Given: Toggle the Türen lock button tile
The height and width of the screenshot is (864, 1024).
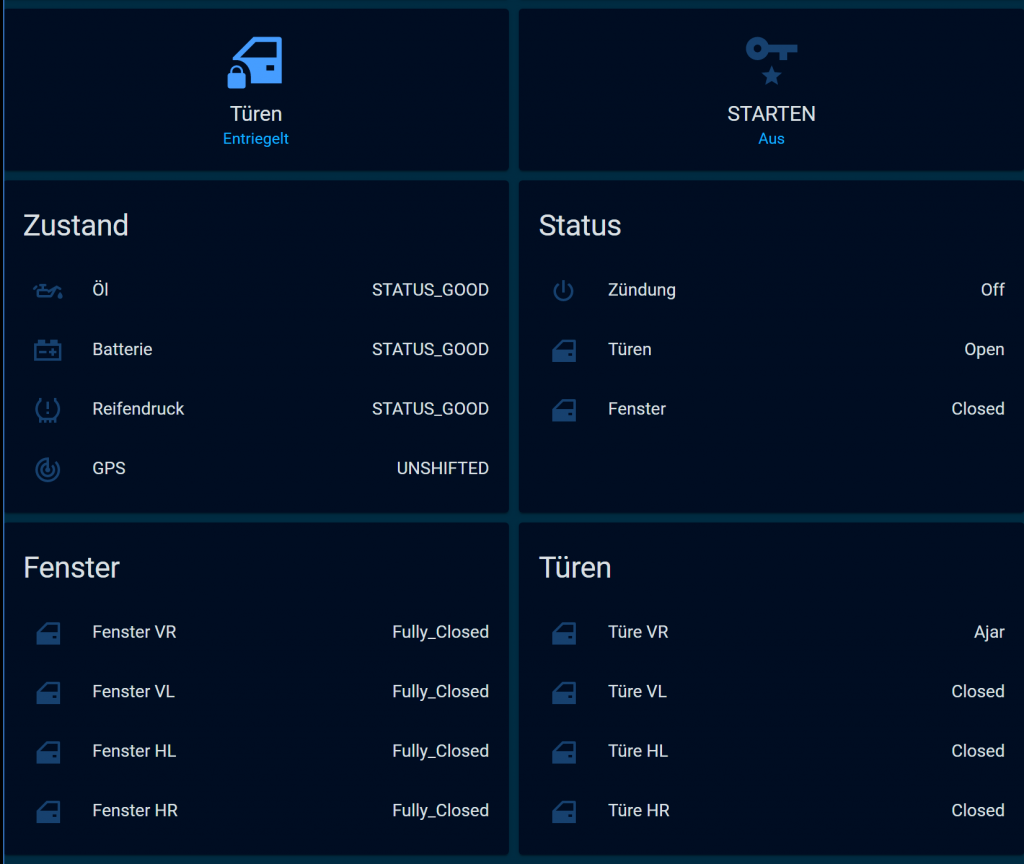Looking at the screenshot, I should [x=256, y=91].
